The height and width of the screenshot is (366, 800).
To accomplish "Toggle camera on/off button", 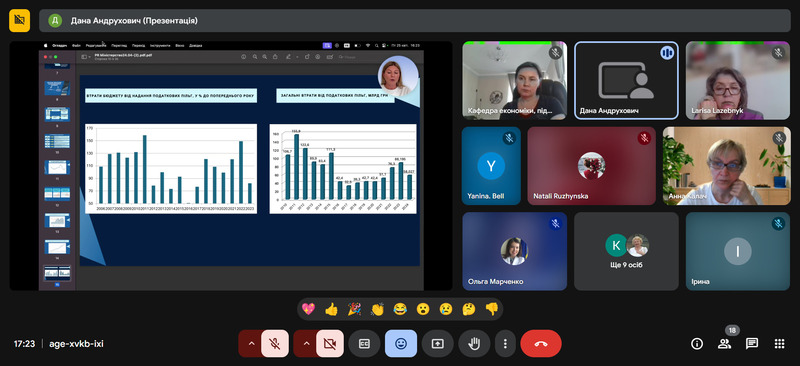I will point(330,344).
